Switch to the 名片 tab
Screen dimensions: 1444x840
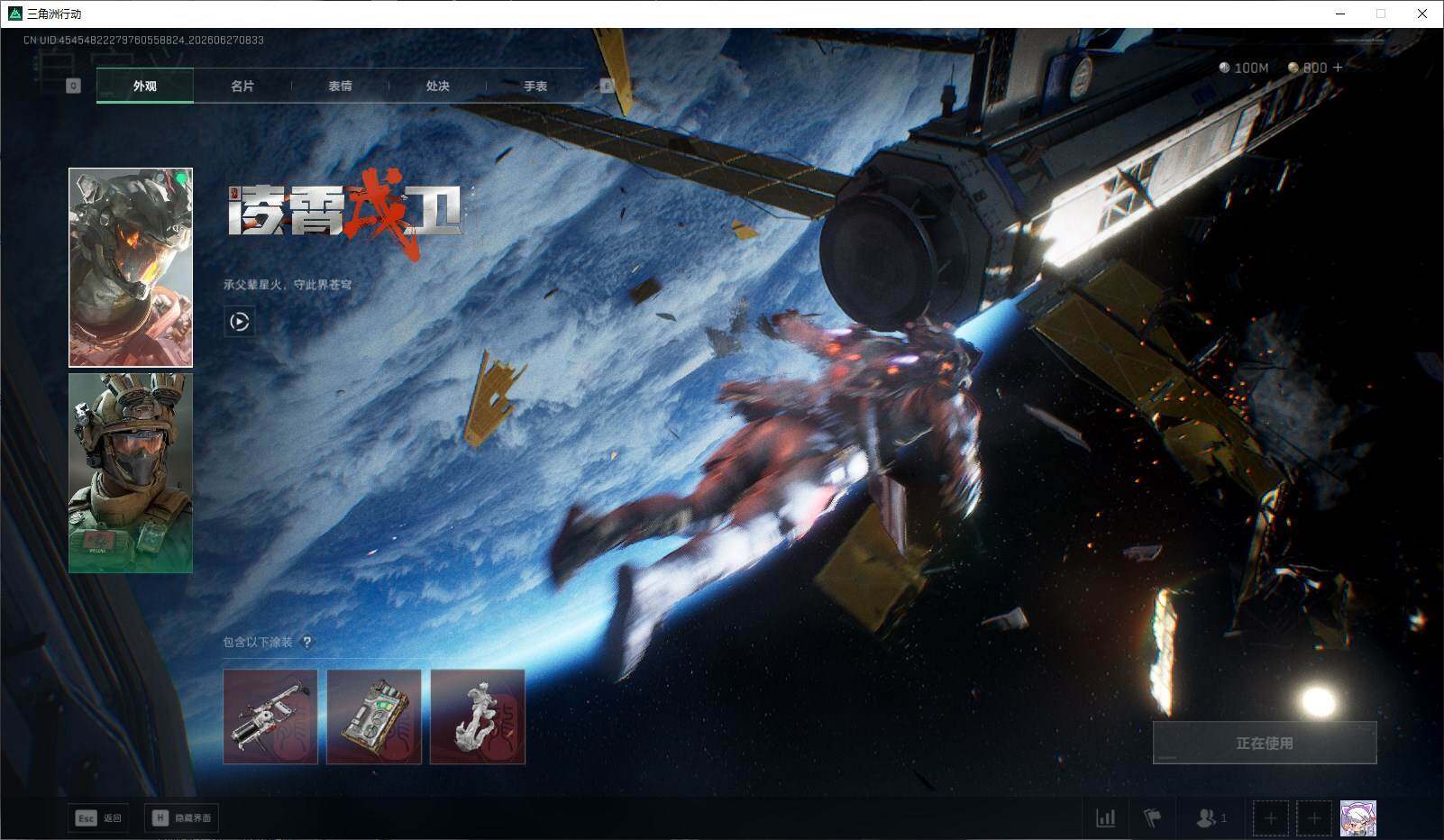242,86
